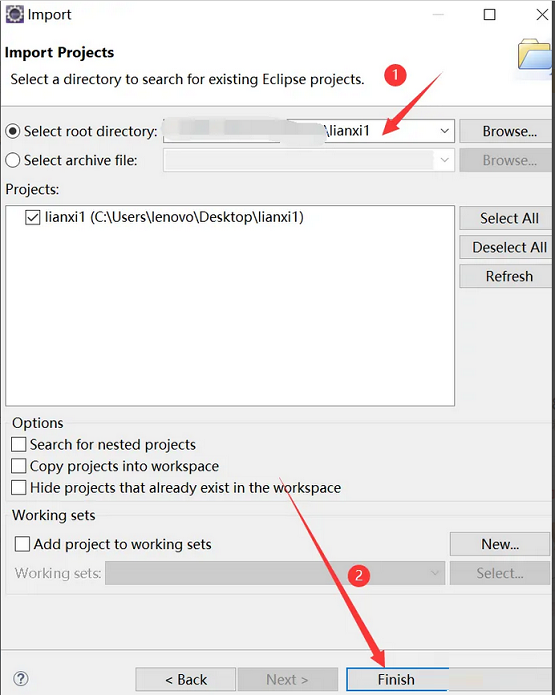Click into the root directory path field
This screenshot has height=695, width=555.
300,131
